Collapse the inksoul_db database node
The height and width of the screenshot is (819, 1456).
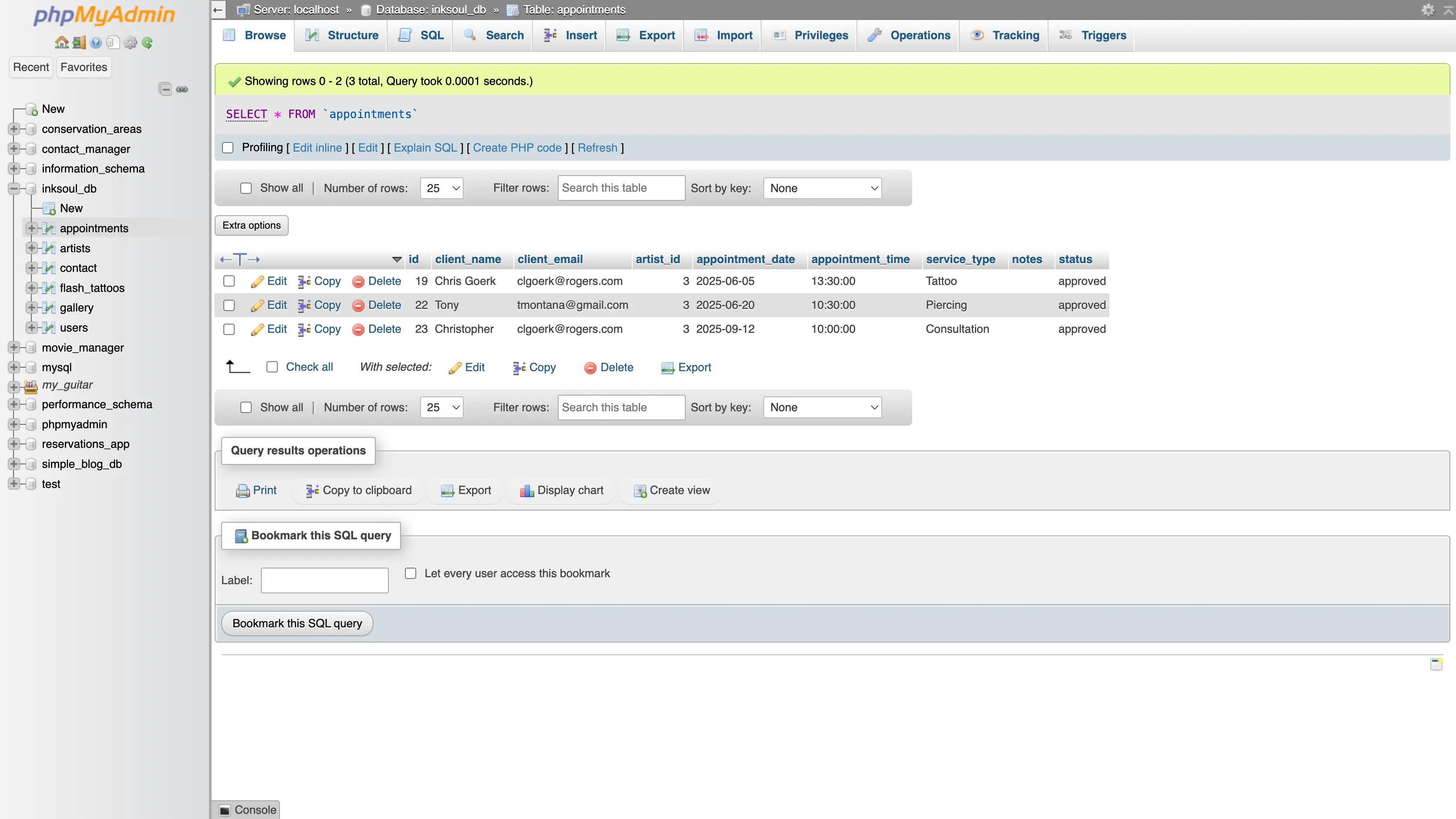coord(13,188)
